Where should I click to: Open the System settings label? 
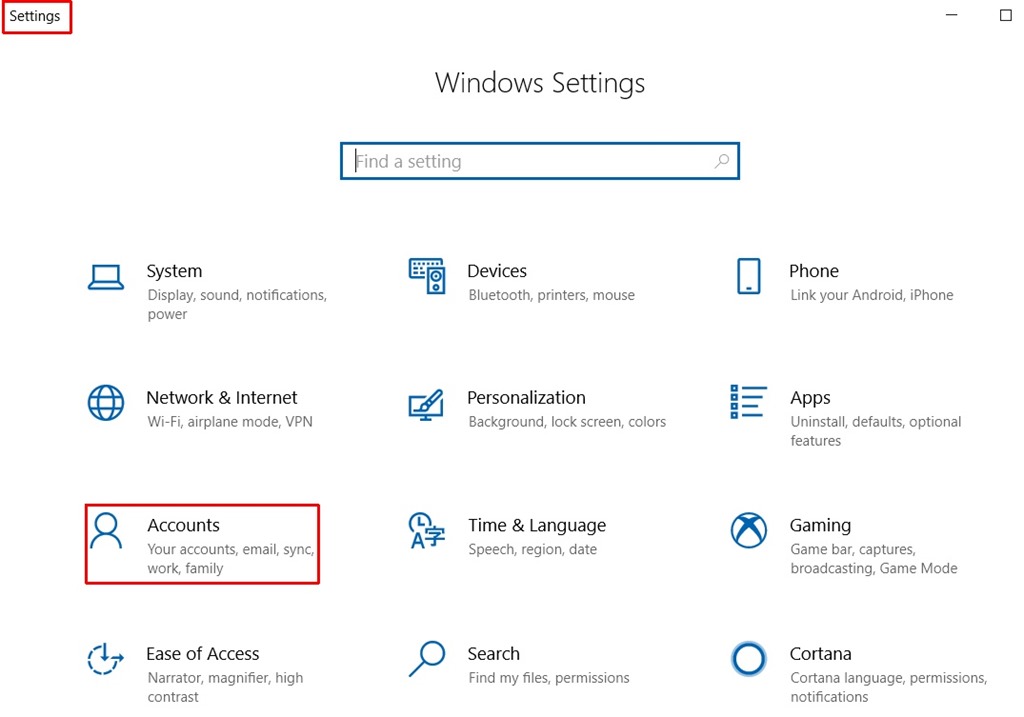[x=174, y=271]
